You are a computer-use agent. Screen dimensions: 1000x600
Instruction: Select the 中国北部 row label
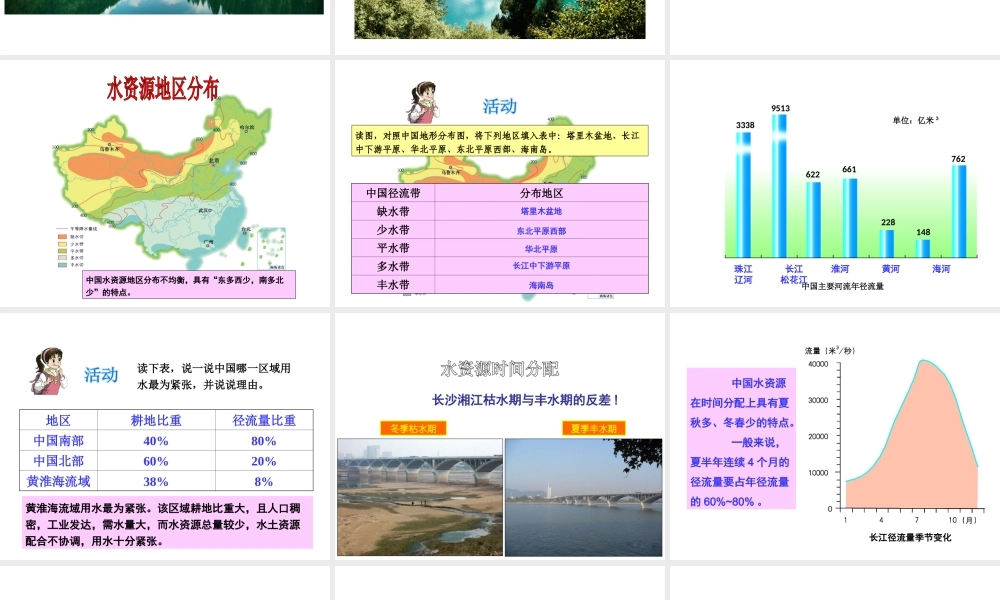point(59,461)
